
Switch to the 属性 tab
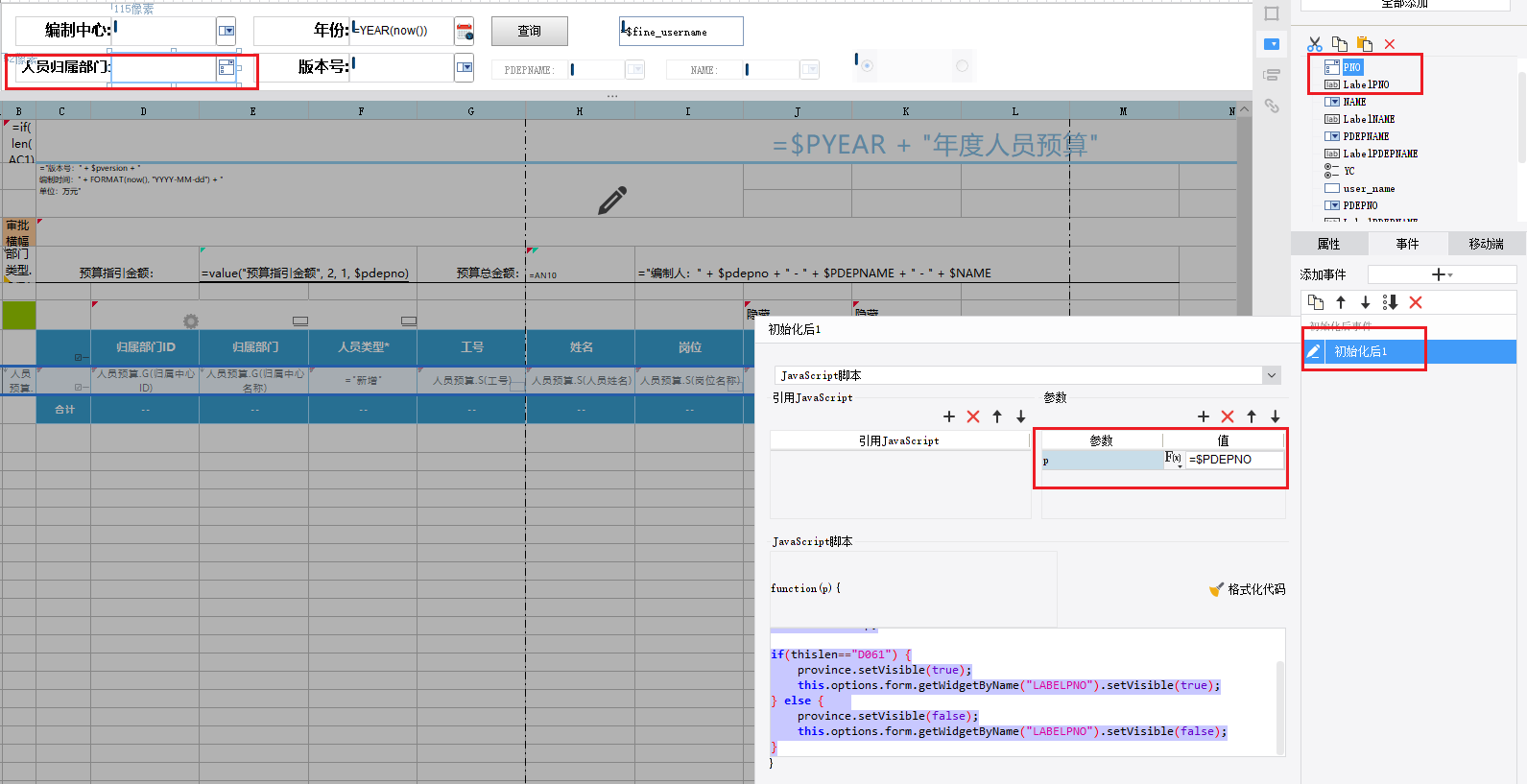pyautogui.click(x=1329, y=244)
